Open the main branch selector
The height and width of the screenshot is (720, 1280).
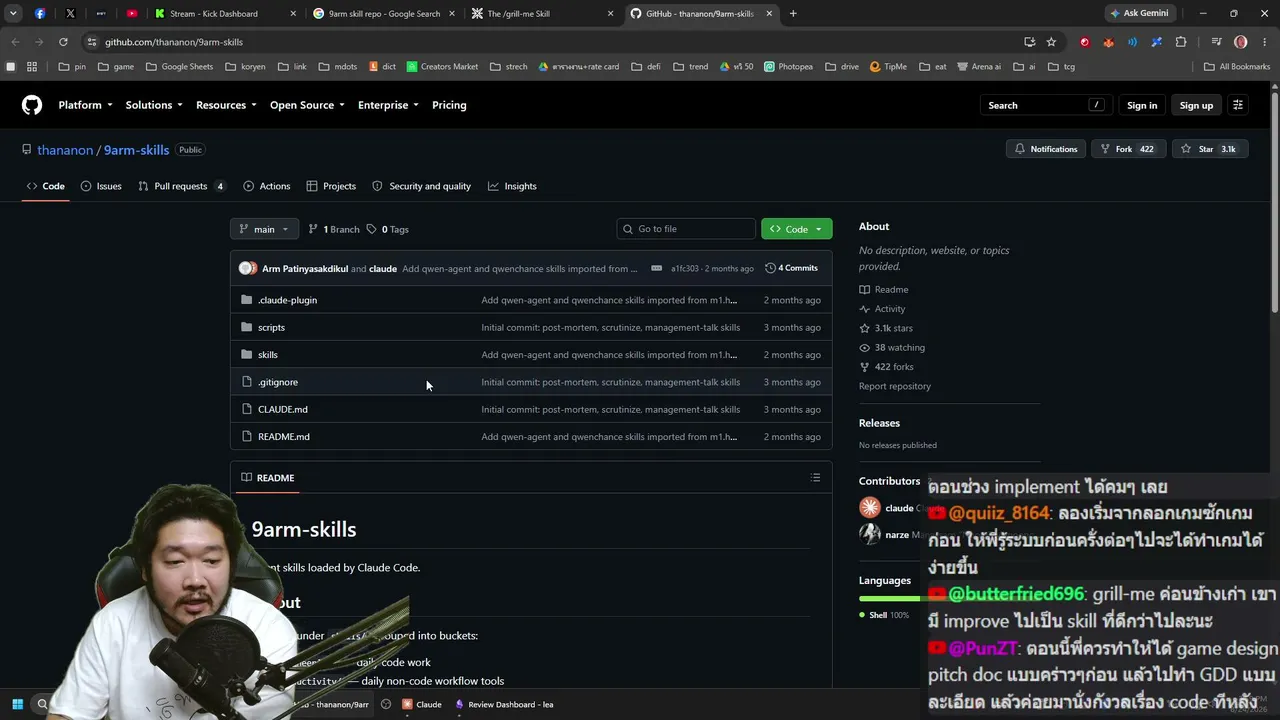(264, 229)
